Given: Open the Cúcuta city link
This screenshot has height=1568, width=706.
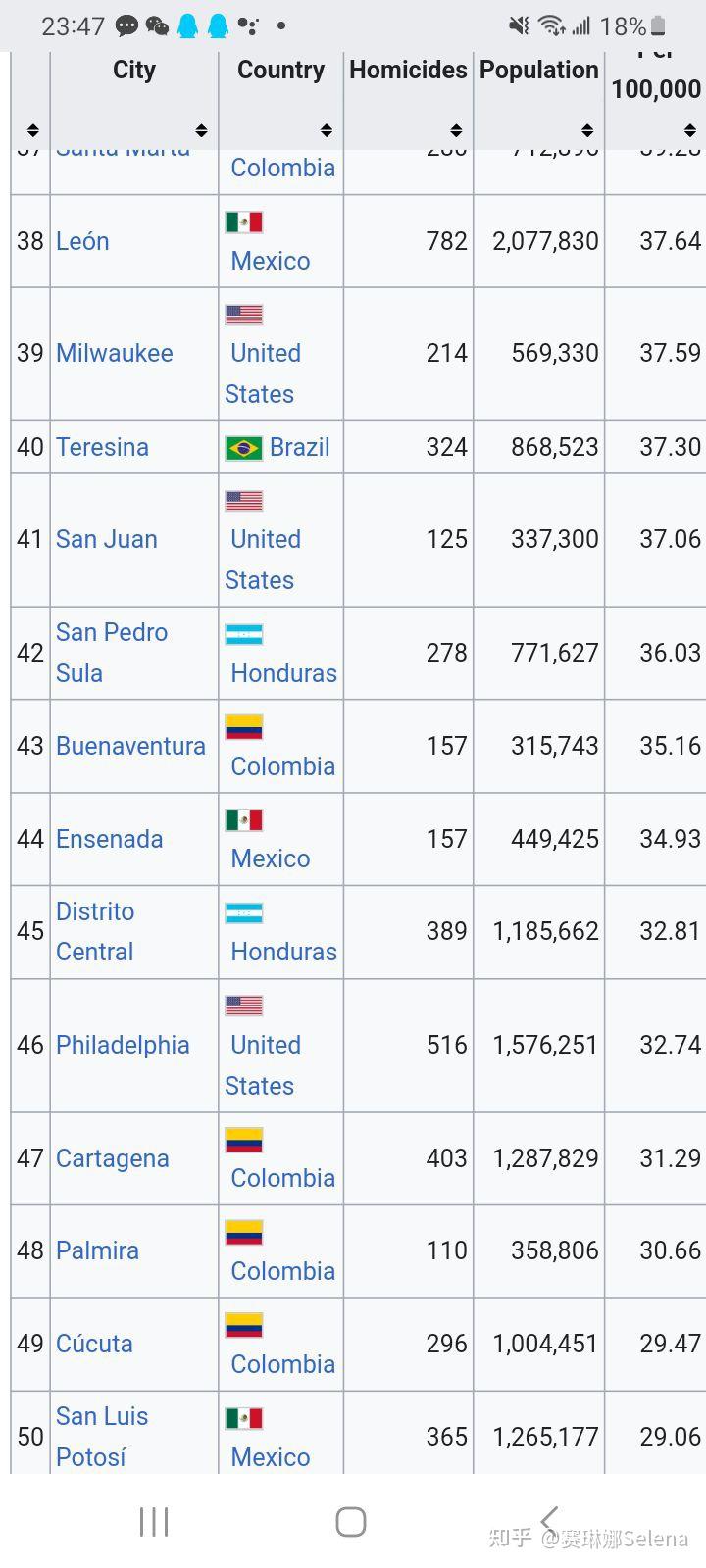Looking at the screenshot, I should tap(94, 1344).
